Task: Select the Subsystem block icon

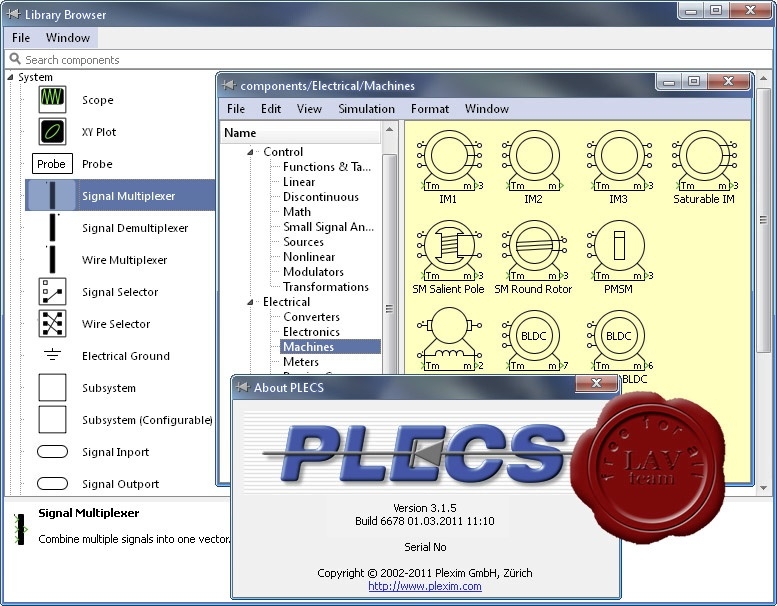Action: pos(52,387)
